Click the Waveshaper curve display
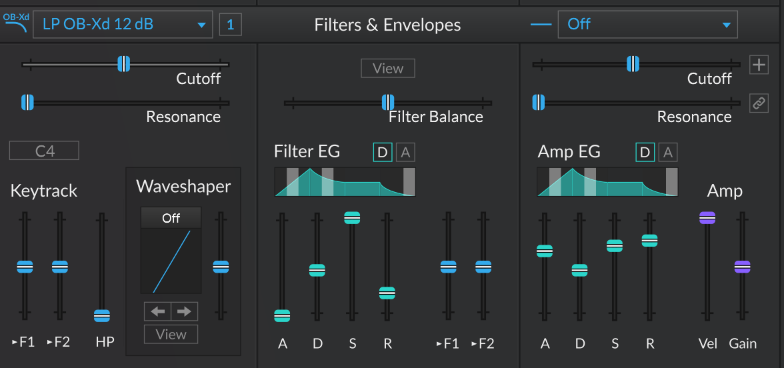Viewport: 784px width, 369px height. (171, 262)
